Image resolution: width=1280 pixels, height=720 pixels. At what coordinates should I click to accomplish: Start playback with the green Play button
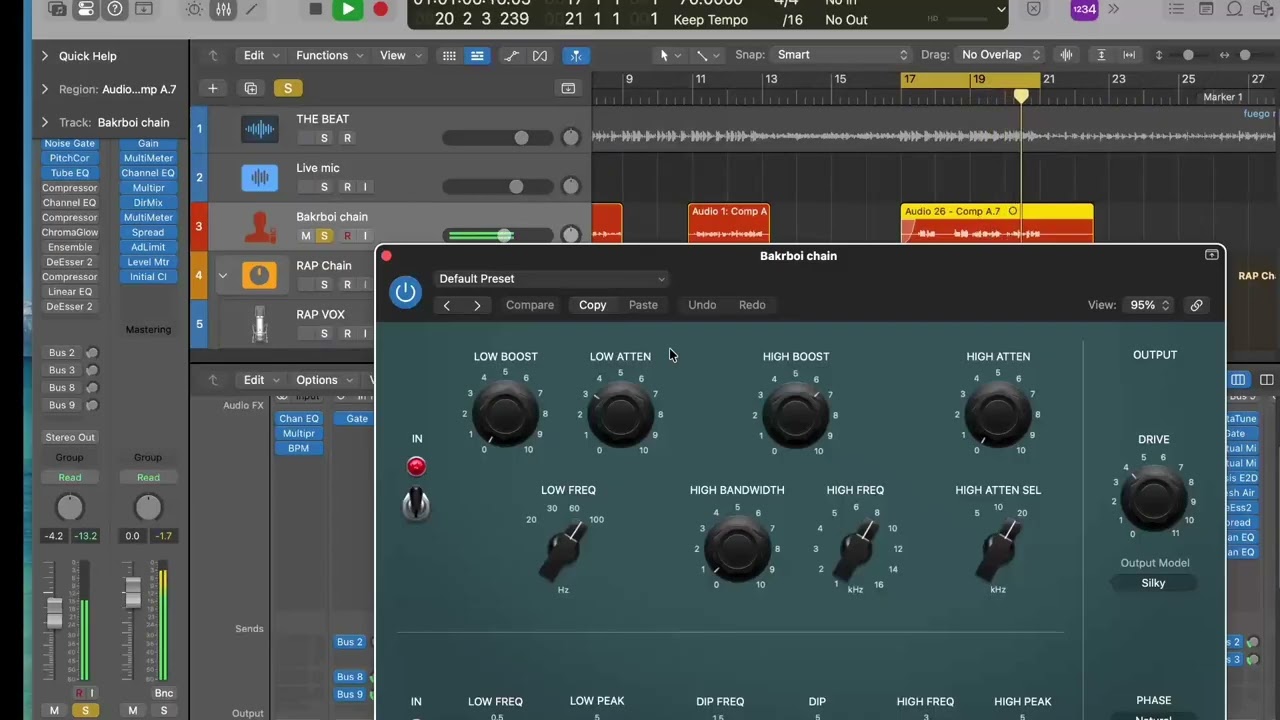coord(347,9)
